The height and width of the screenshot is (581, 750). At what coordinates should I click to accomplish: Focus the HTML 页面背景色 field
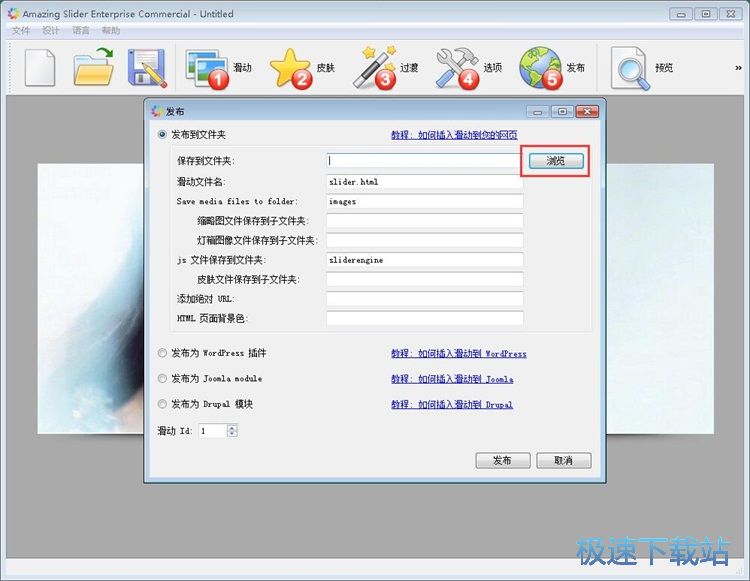click(425, 318)
